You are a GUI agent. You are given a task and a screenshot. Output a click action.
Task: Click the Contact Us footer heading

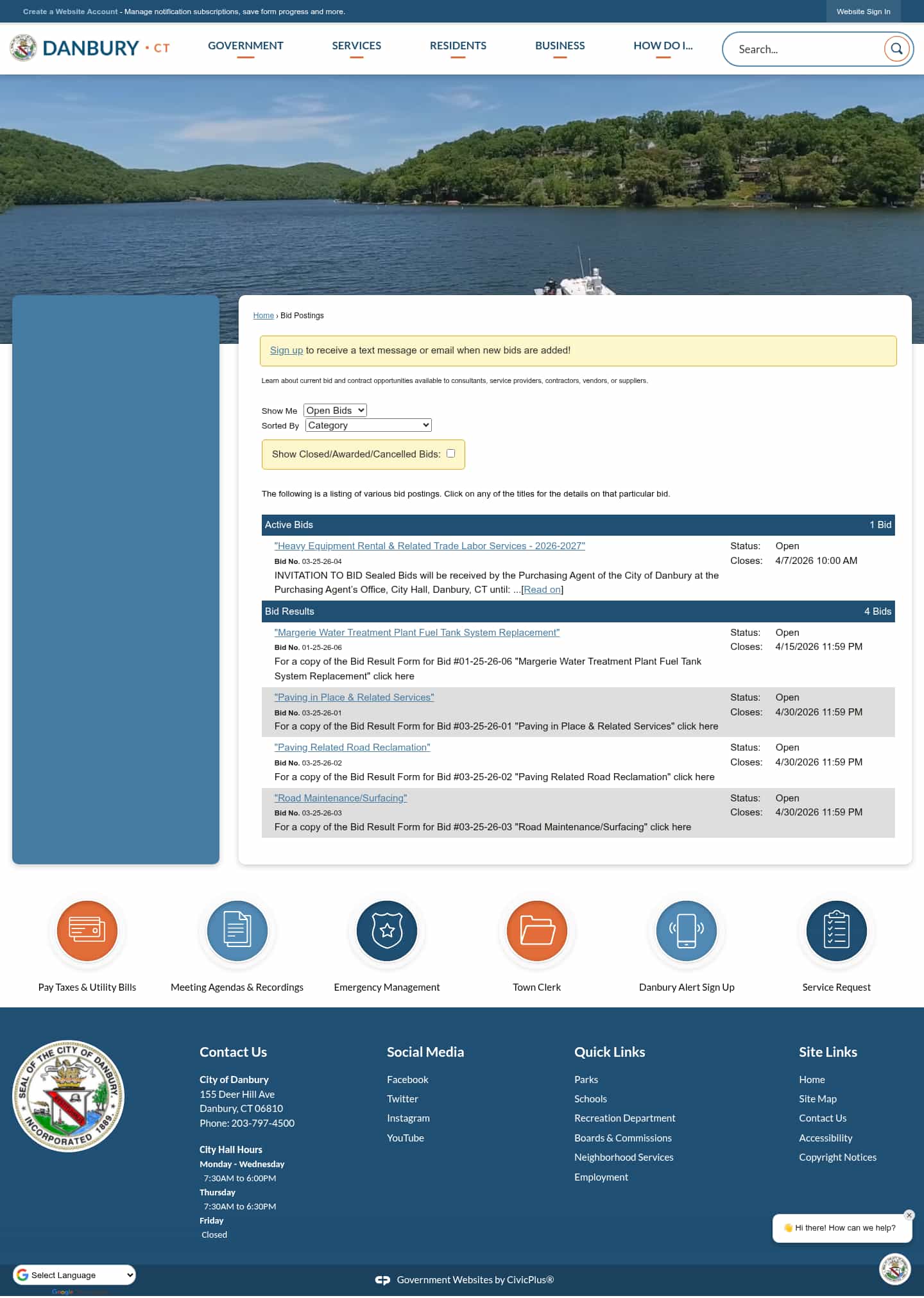(x=233, y=1052)
